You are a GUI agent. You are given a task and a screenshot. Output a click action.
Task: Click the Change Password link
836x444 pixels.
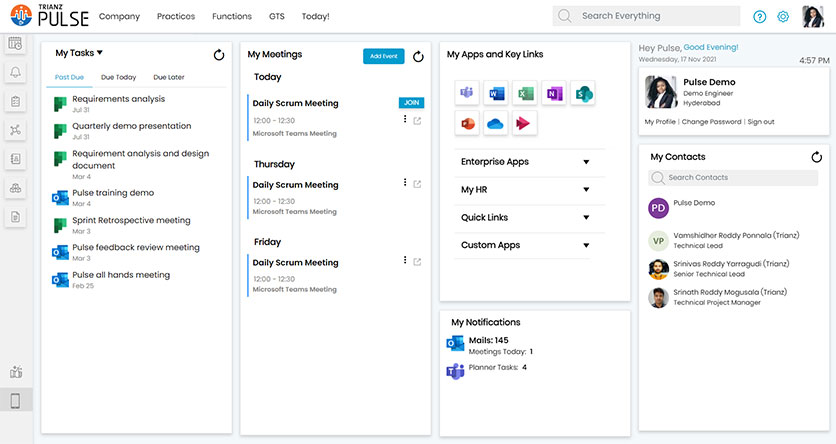(x=711, y=122)
